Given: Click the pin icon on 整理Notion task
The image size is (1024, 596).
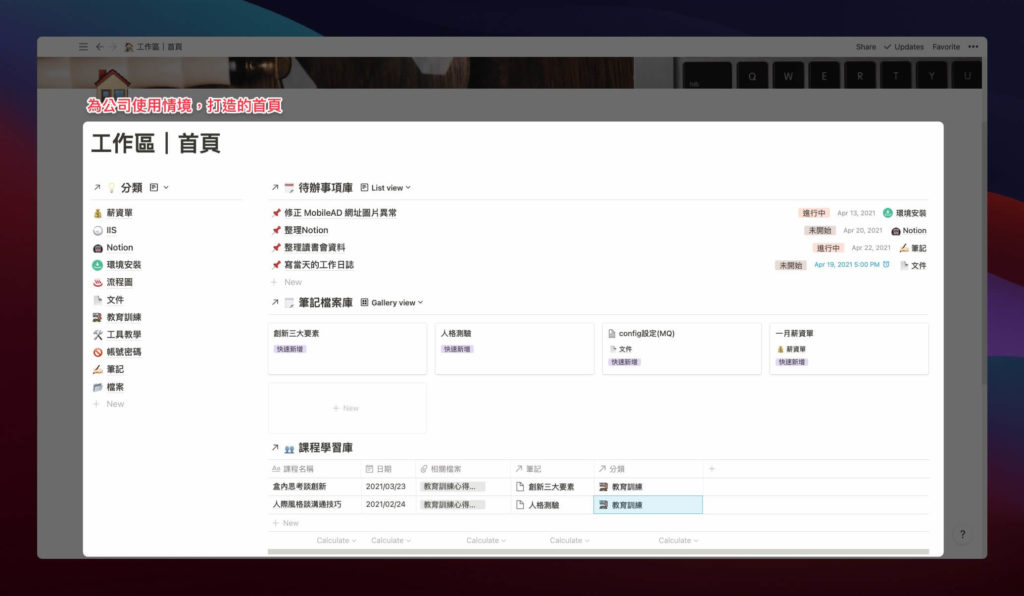Looking at the screenshot, I should [x=276, y=230].
